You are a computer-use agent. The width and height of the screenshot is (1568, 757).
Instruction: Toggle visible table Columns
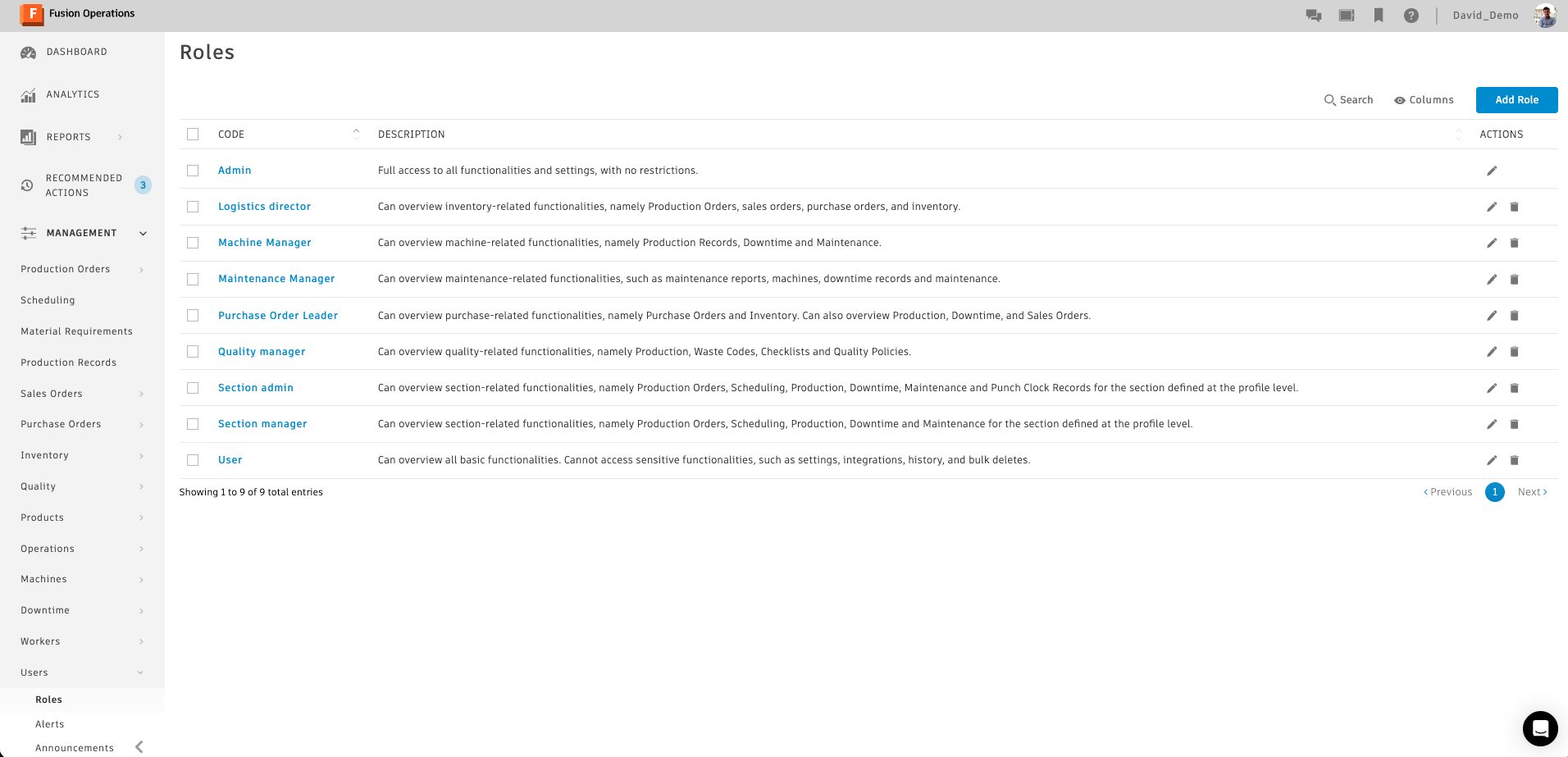coord(1424,100)
